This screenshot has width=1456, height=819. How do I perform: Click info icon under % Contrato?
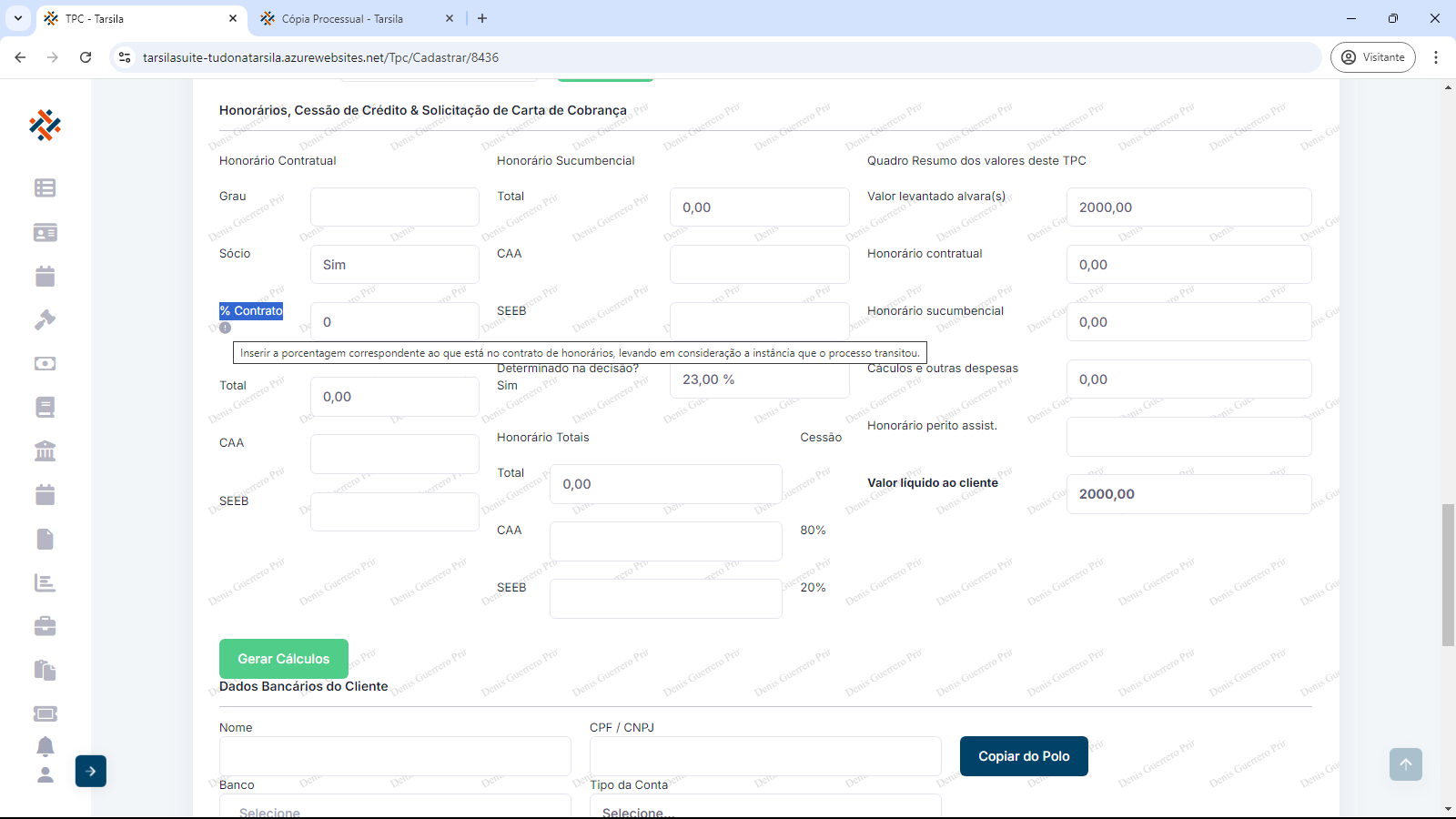(x=225, y=328)
